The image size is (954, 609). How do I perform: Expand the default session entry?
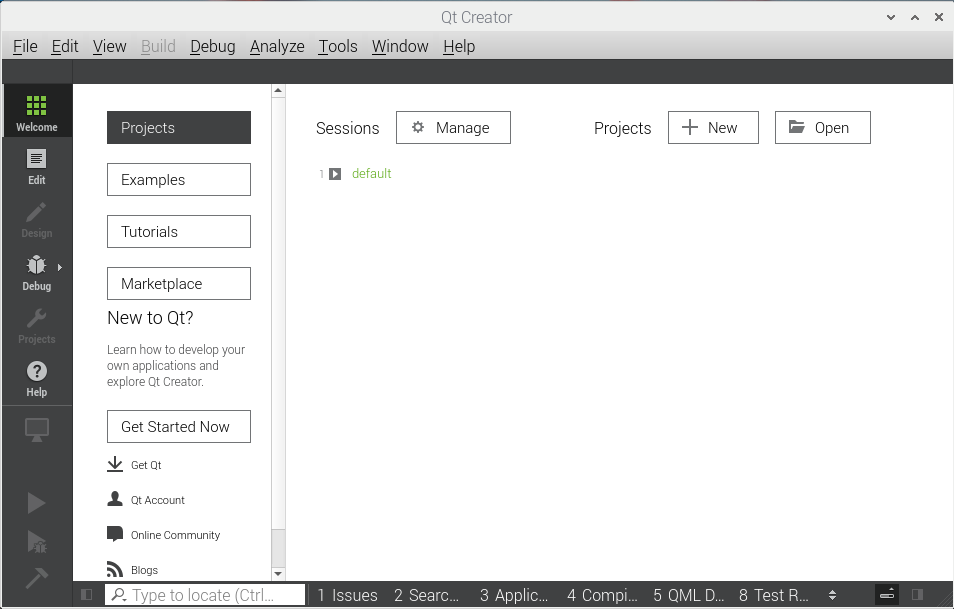click(335, 174)
